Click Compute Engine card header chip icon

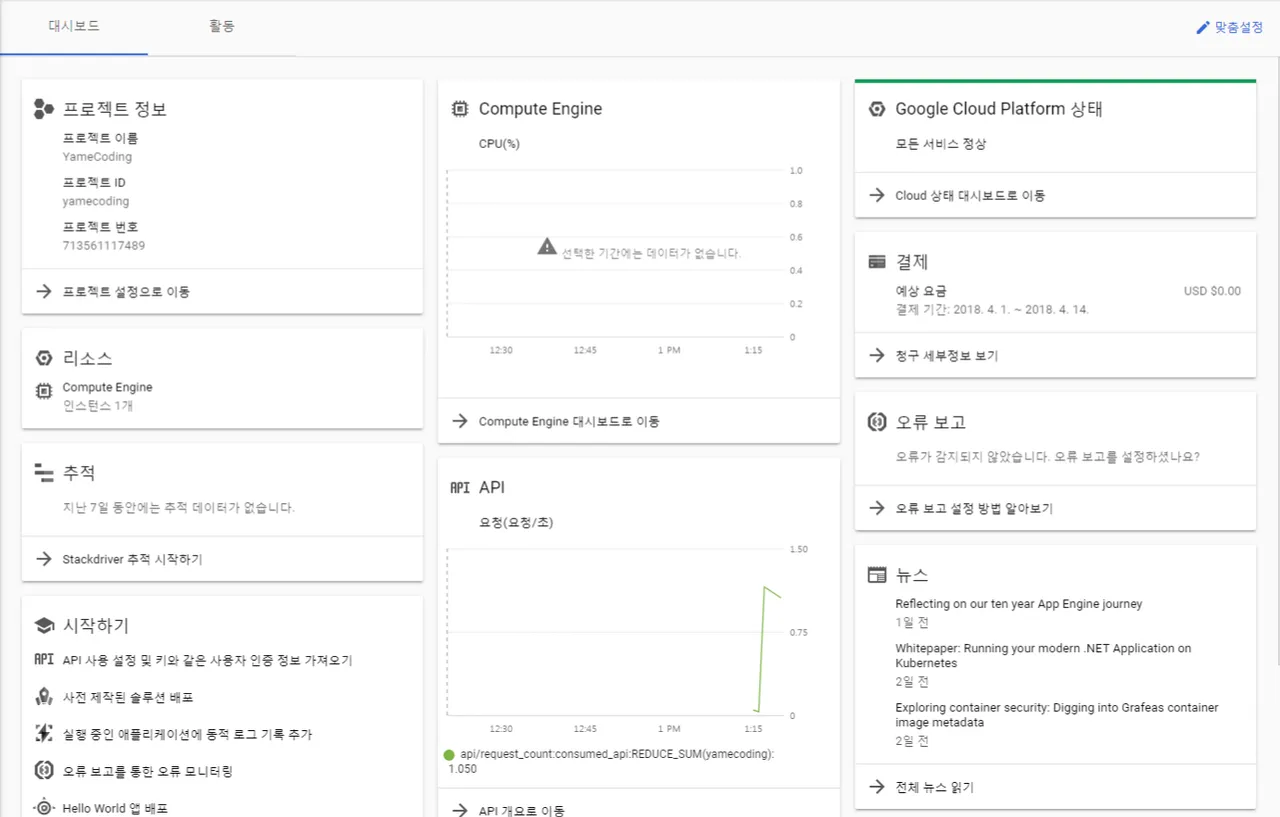click(460, 109)
